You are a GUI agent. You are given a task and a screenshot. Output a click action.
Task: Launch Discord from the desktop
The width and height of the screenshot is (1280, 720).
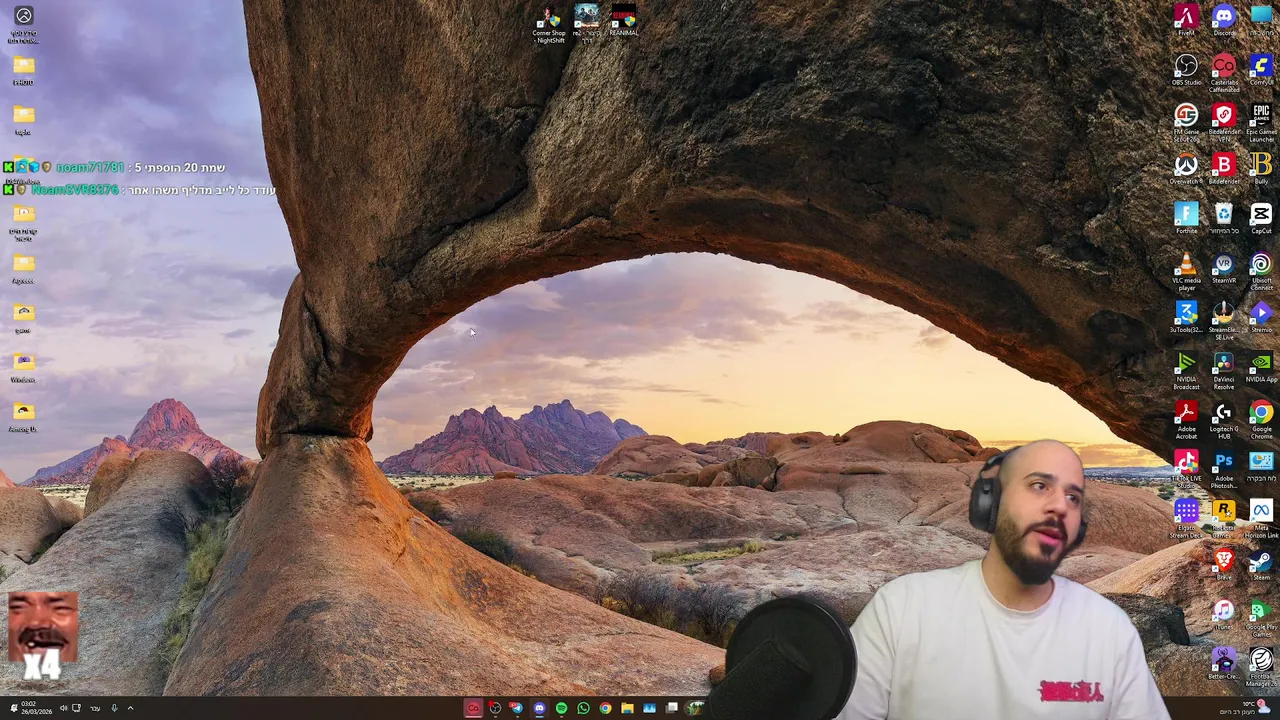point(1224,20)
